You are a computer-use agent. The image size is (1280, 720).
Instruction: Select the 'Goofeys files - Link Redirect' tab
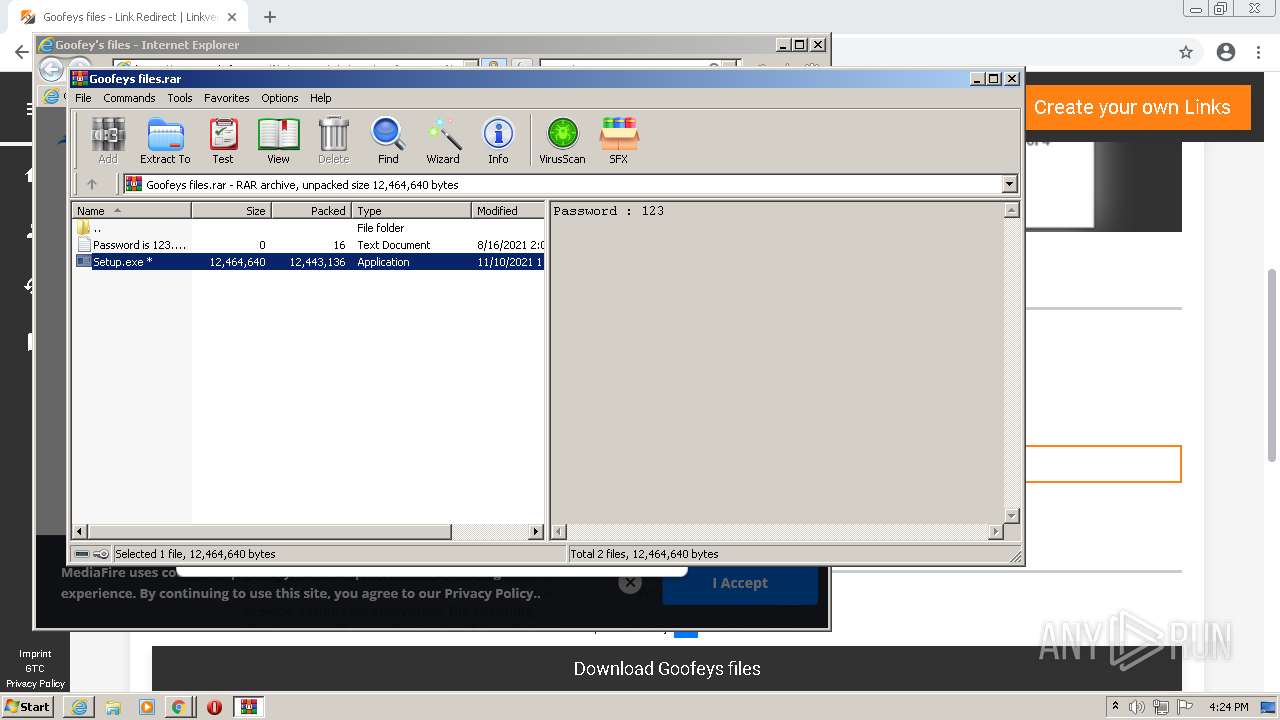tap(130, 17)
